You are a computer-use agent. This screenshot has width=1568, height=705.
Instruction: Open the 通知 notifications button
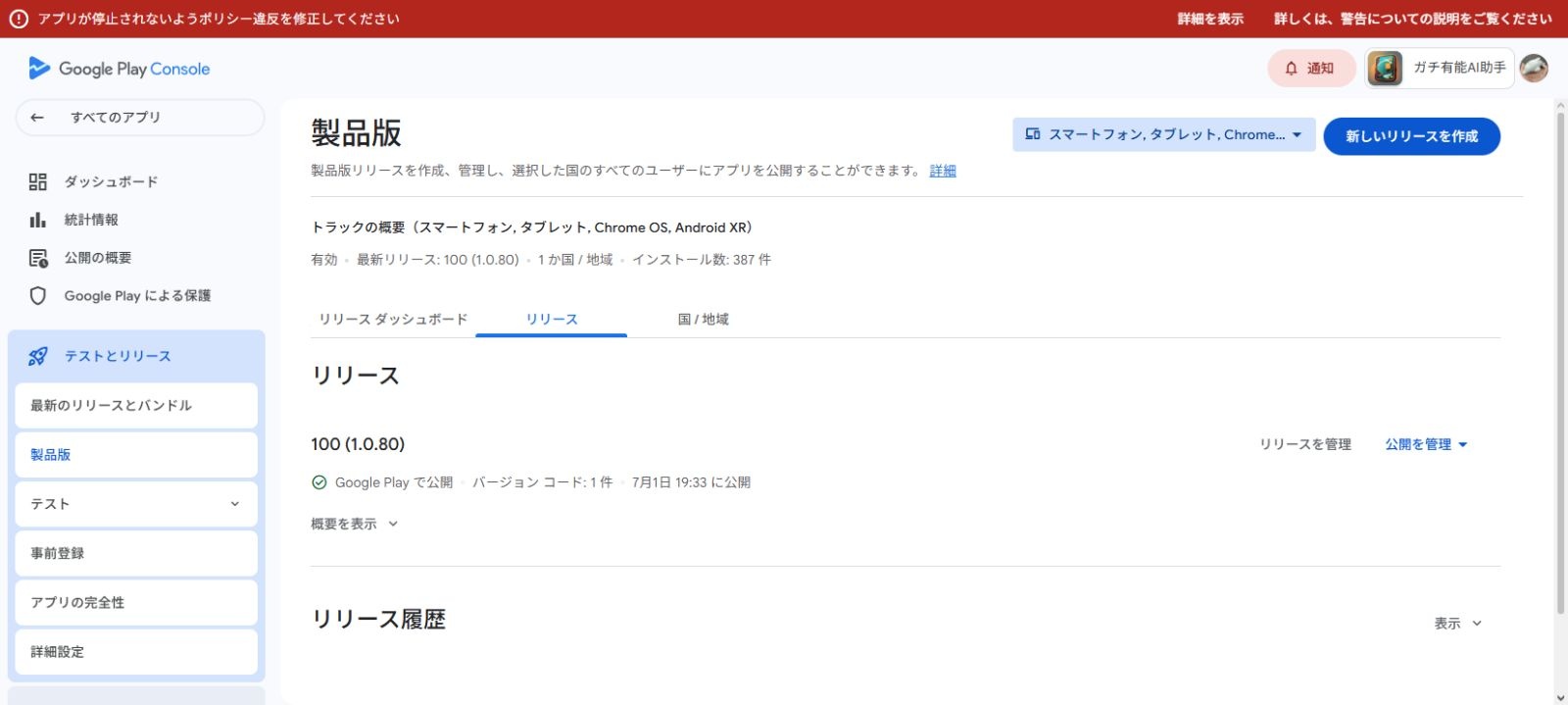coord(1311,69)
